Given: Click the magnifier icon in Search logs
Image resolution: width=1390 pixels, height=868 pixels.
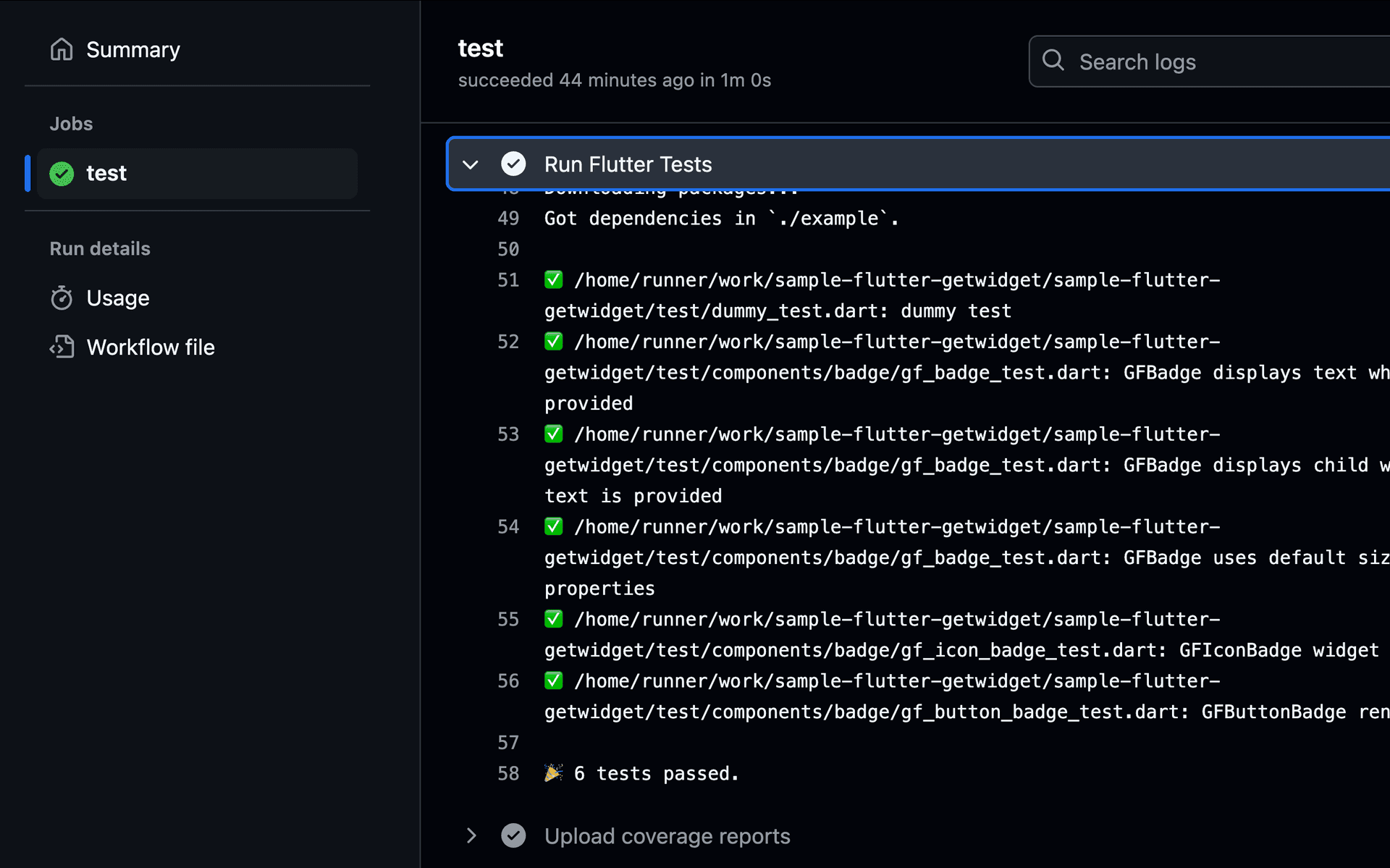Looking at the screenshot, I should (1053, 61).
